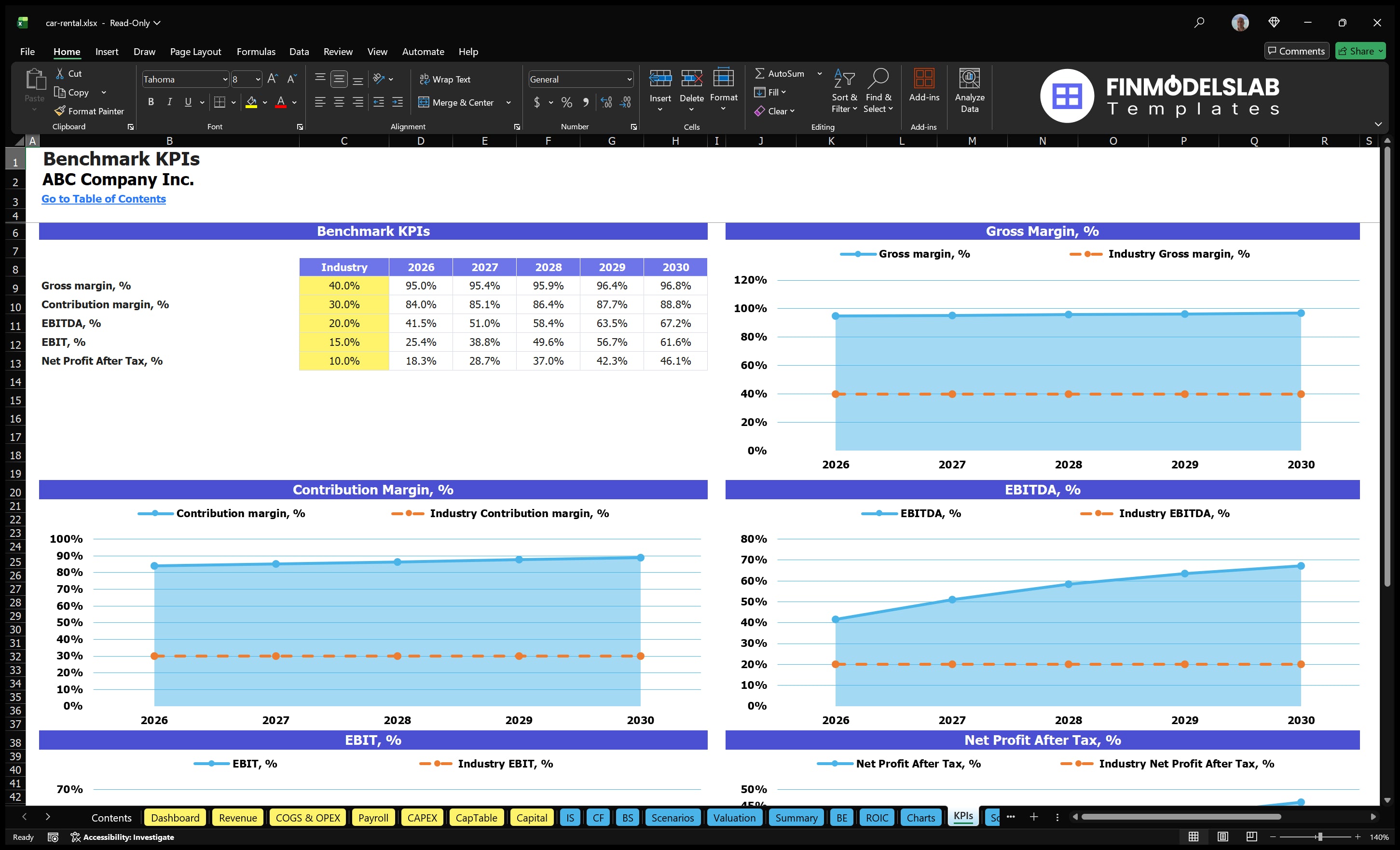Viewport: 1400px width, 850px height.
Task: Open the Sort & Filter tool
Action: pyautogui.click(x=844, y=91)
